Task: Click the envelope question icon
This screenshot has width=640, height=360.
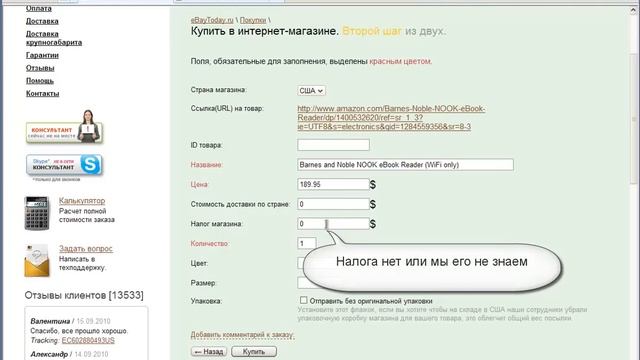Action: (37, 261)
